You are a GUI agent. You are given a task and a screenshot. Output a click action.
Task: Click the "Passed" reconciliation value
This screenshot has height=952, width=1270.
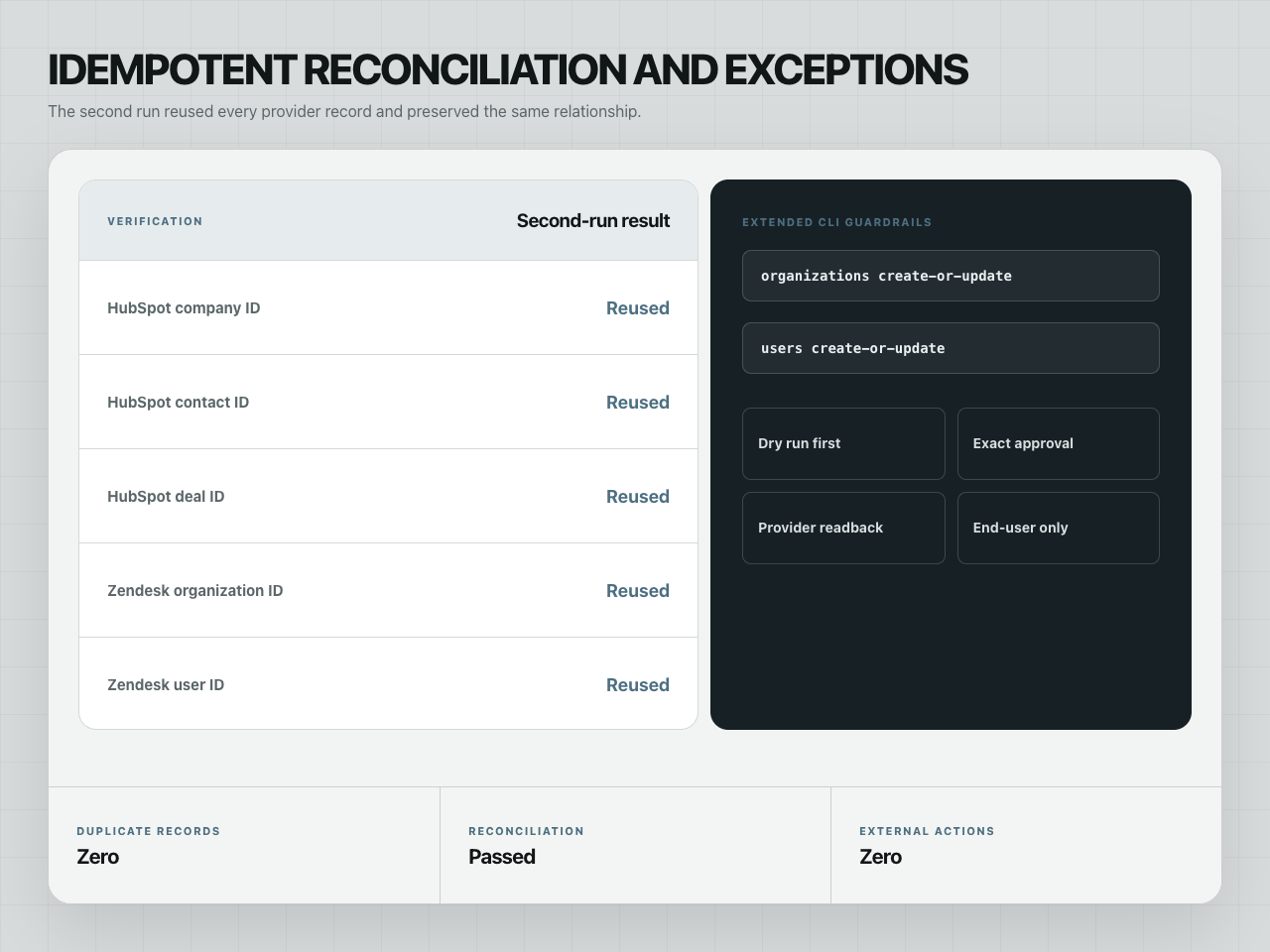pos(502,857)
